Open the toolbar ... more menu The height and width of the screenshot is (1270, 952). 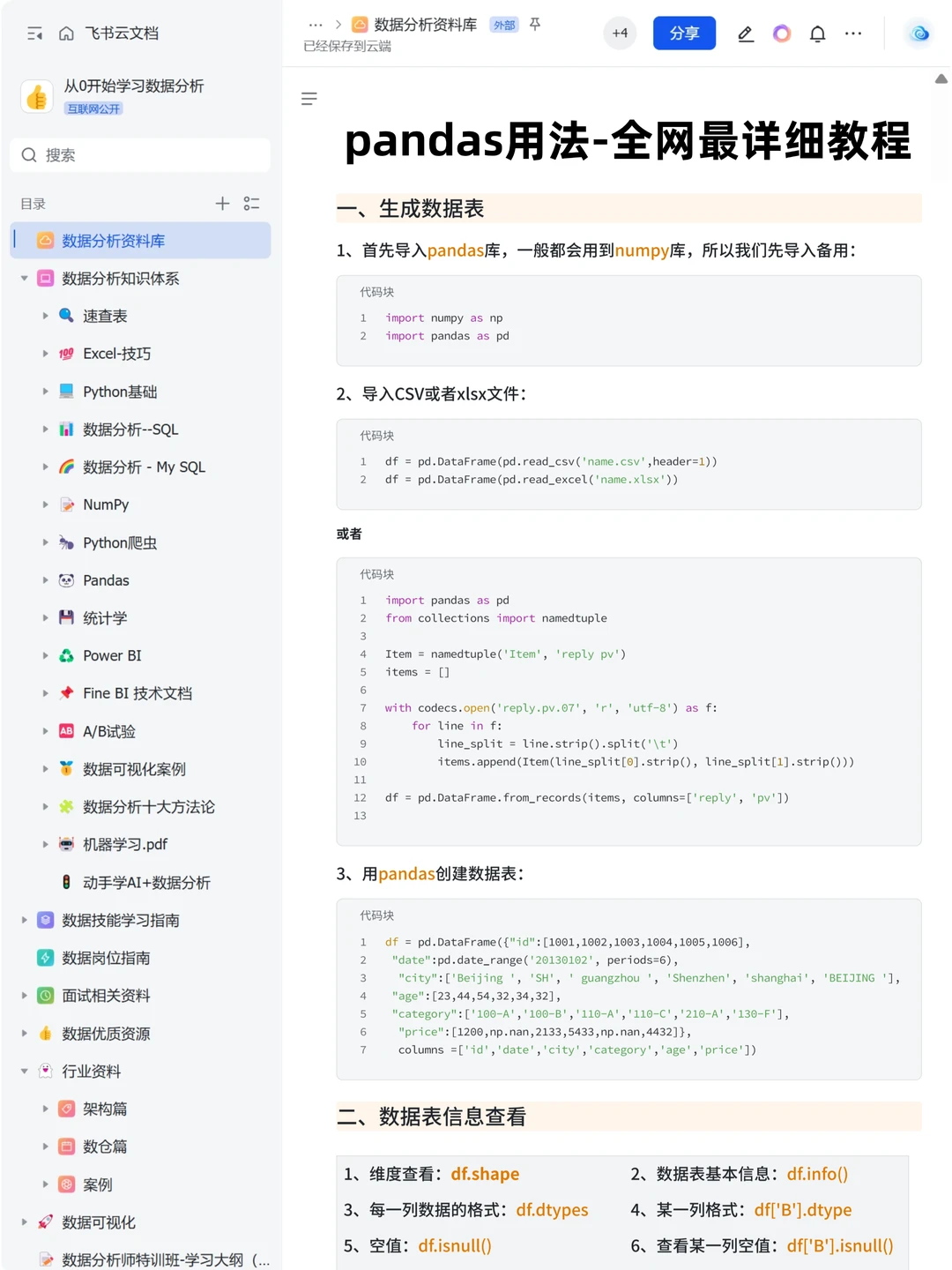click(852, 34)
